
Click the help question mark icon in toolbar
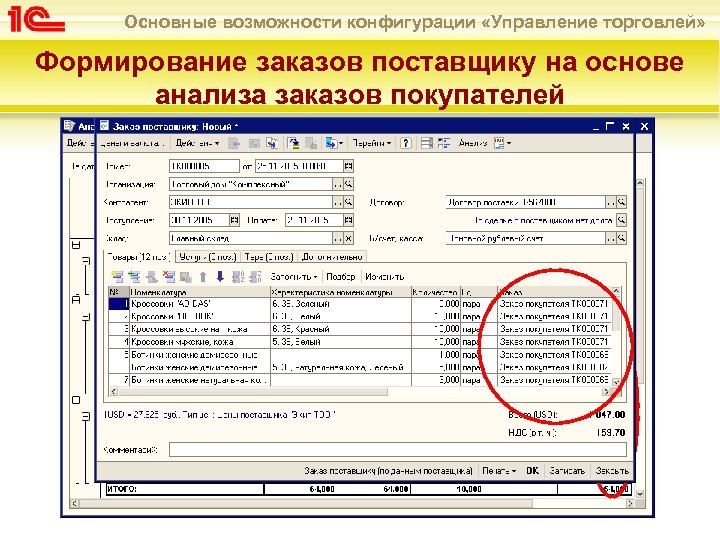click(x=405, y=143)
